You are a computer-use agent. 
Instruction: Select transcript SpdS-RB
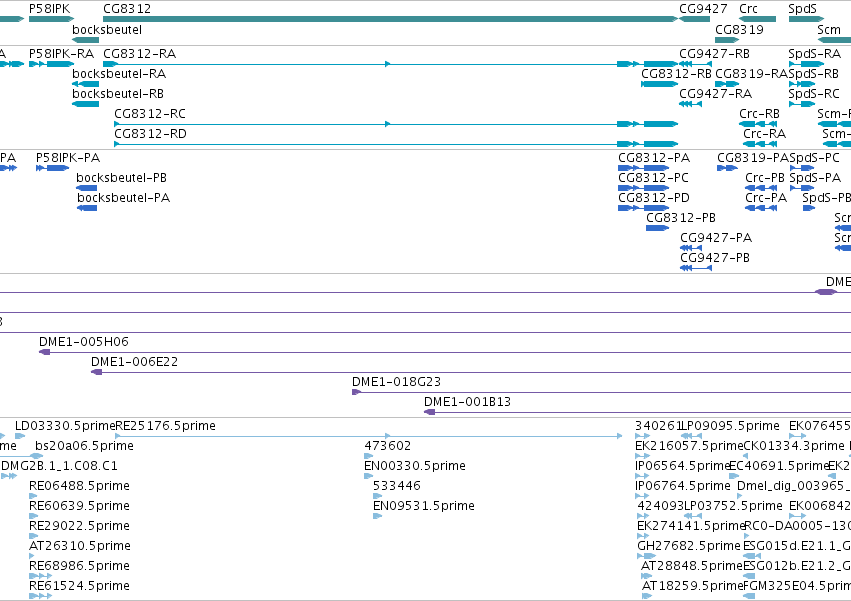coord(814,74)
